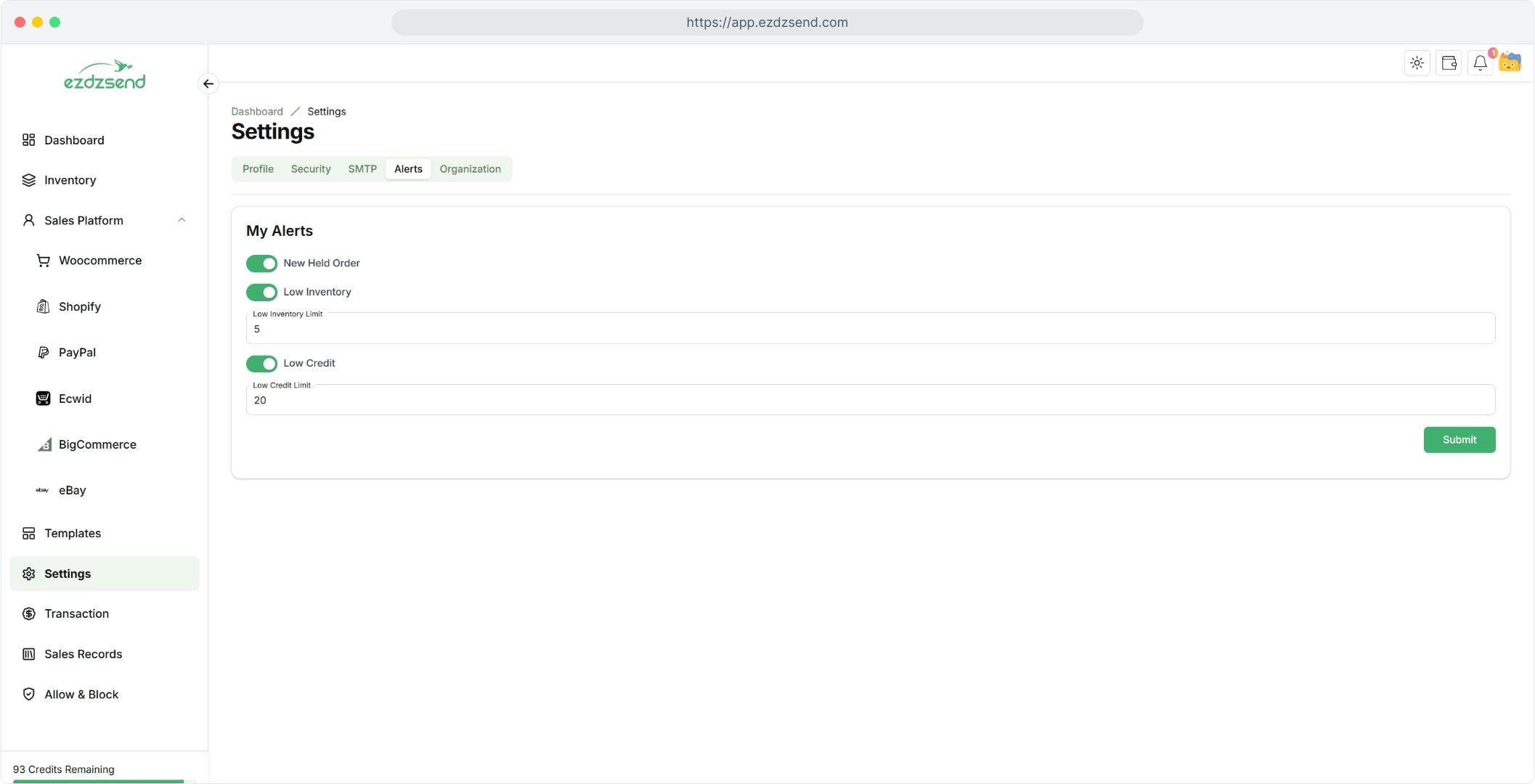
Task: Focus the Low Credit Limit field
Action: (x=870, y=401)
